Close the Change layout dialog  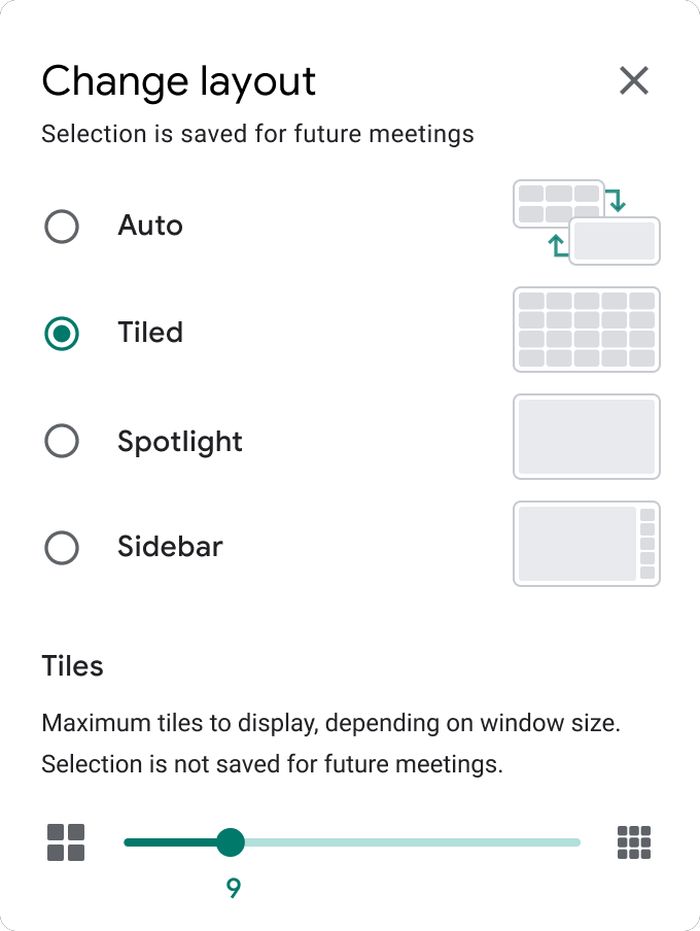click(x=634, y=81)
